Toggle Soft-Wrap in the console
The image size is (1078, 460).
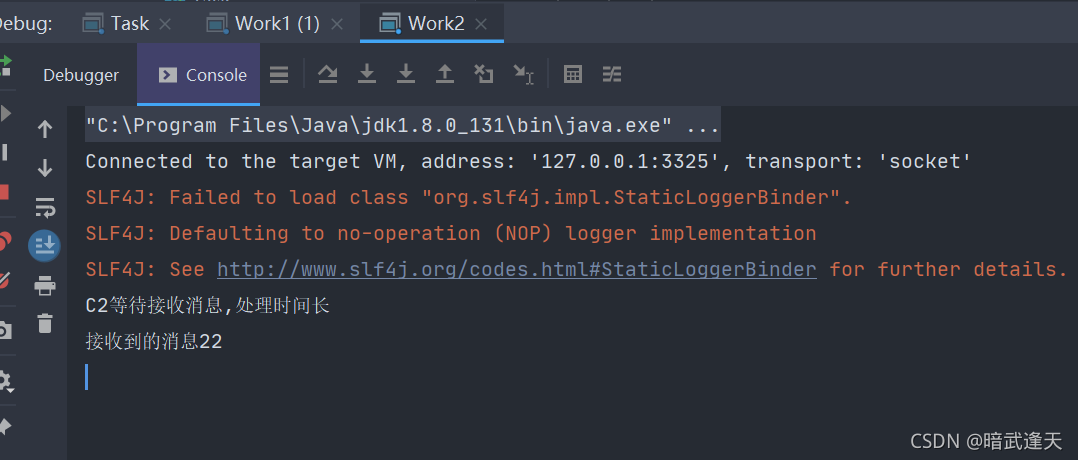click(45, 206)
